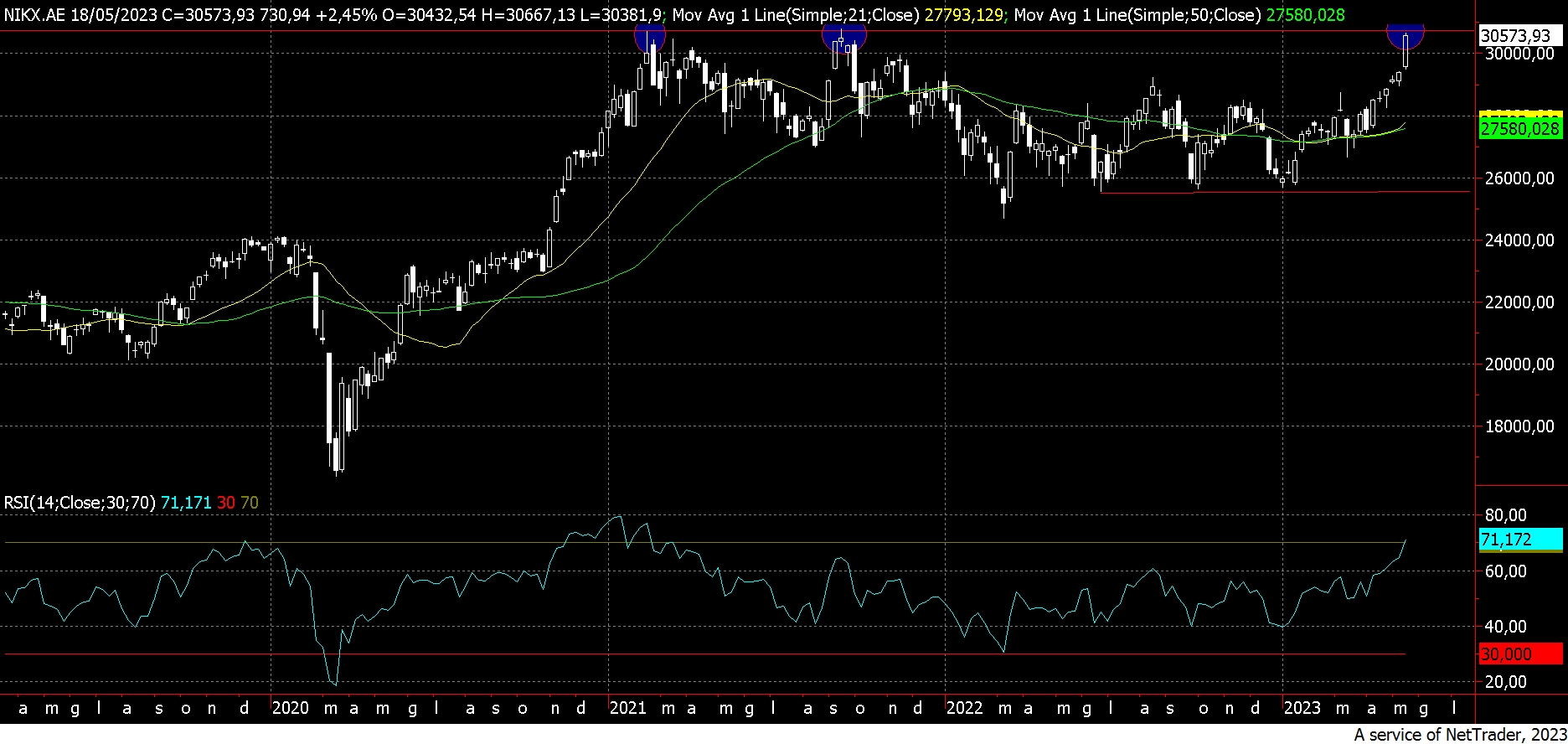The height and width of the screenshot is (744, 1568).
Task: Click the green 27580,028 price axis tag
Action: (1520, 128)
